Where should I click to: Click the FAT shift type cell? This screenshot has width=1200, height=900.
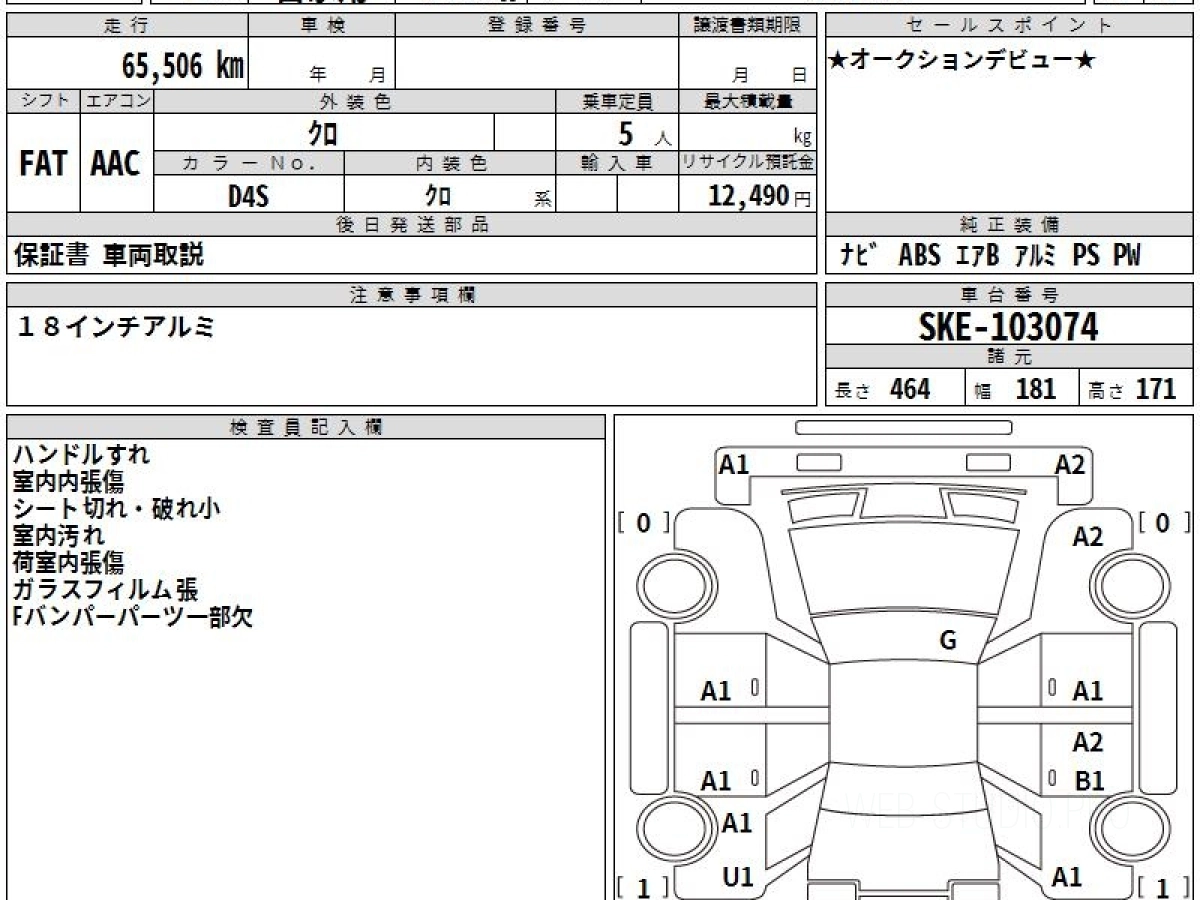pyautogui.click(x=43, y=164)
